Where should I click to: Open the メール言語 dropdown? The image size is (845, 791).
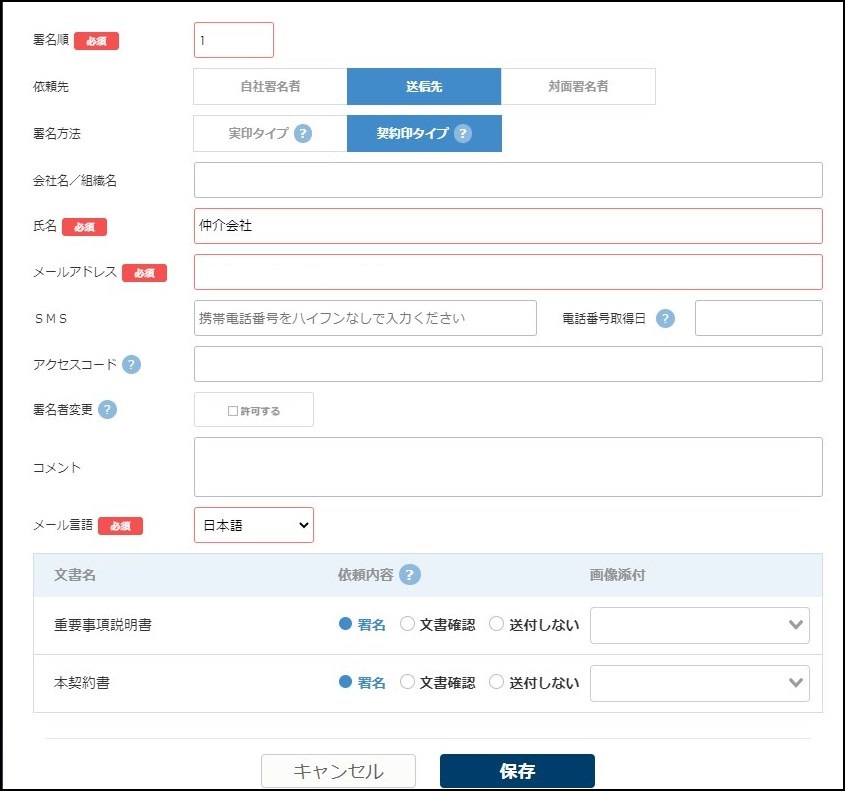coord(253,525)
